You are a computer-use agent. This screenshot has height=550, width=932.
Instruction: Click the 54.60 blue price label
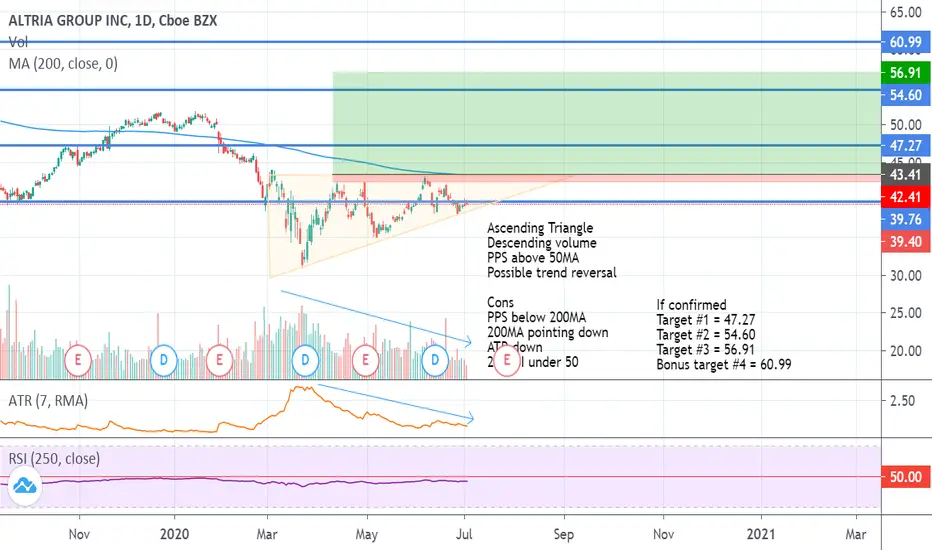(905, 95)
